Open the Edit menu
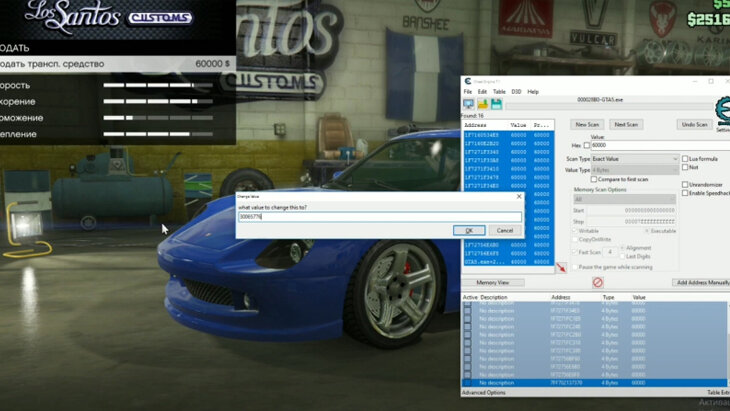 point(482,91)
